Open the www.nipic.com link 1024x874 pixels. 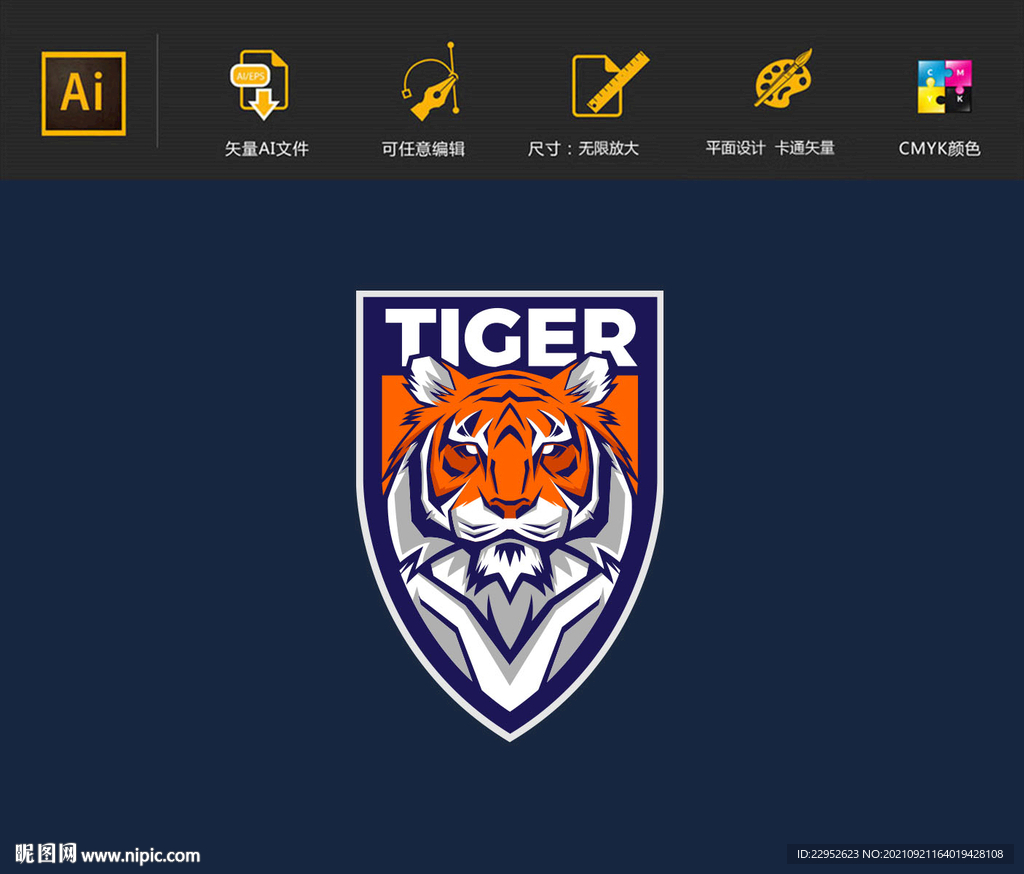(141, 855)
